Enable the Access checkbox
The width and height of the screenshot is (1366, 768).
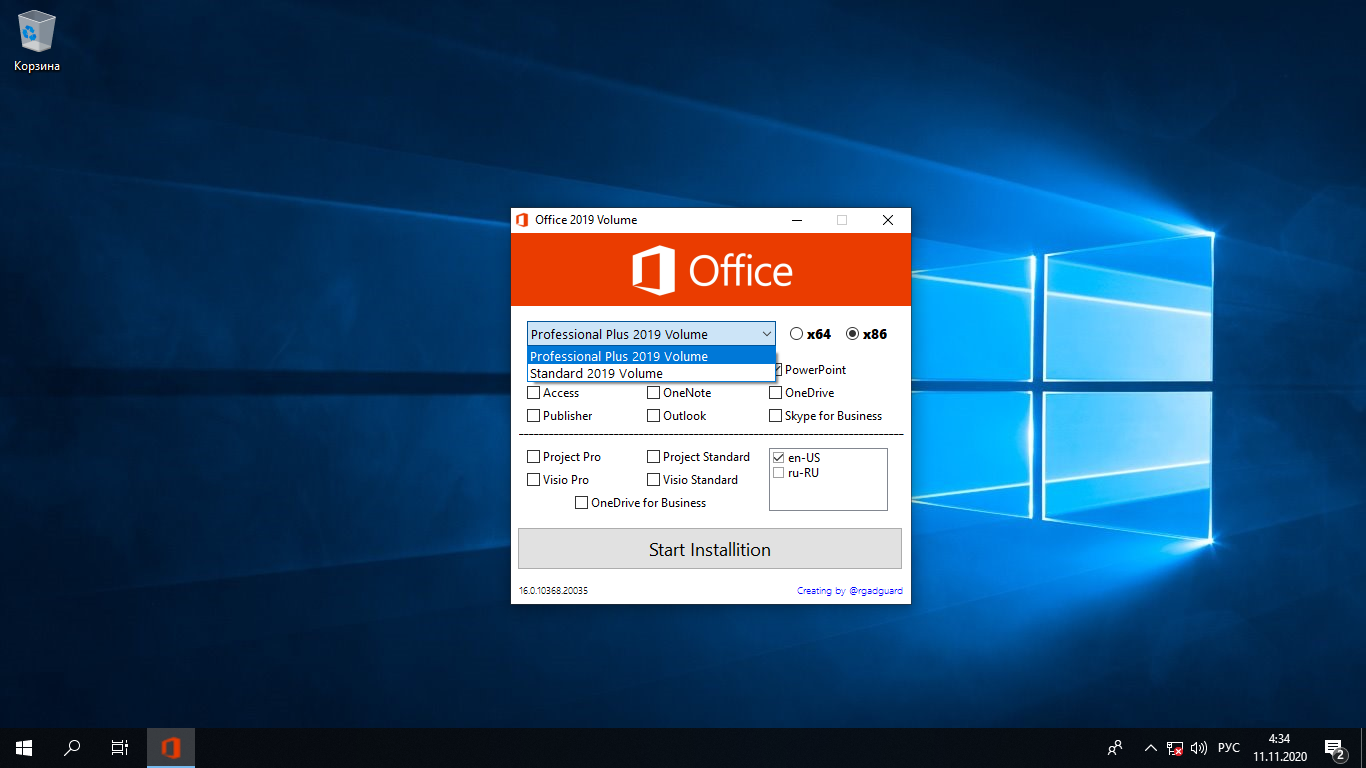[534, 393]
